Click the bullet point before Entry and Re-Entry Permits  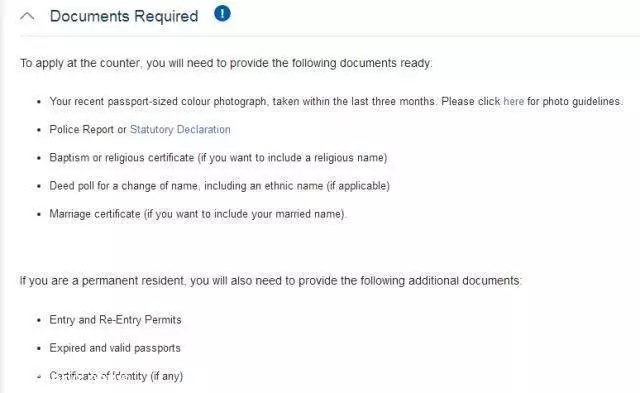click(39, 320)
